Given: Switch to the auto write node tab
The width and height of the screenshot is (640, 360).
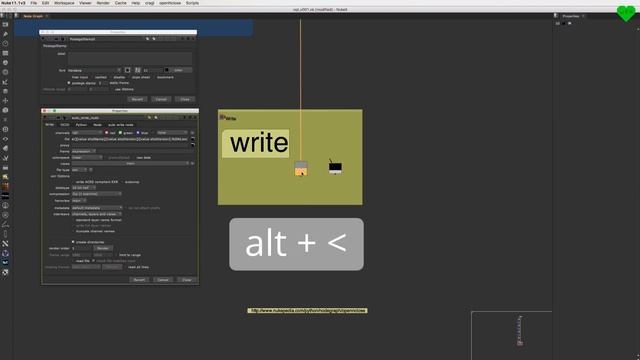Looking at the screenshot, I should (x=120, y=124).
